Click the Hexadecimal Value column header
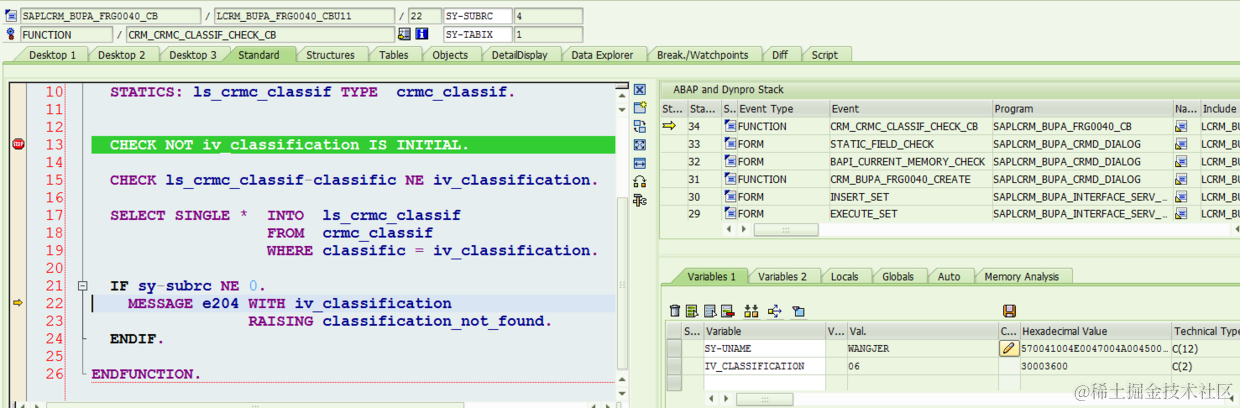1240x408 pixels. click(1095, 331)
